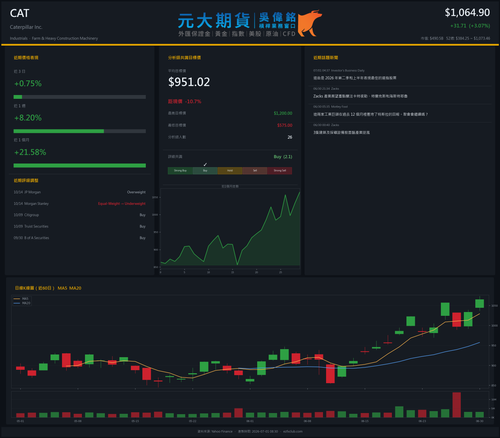Click the yellow heading above the $951.02 target
Viewport: 500px width, 438px height.
point(184,58)
